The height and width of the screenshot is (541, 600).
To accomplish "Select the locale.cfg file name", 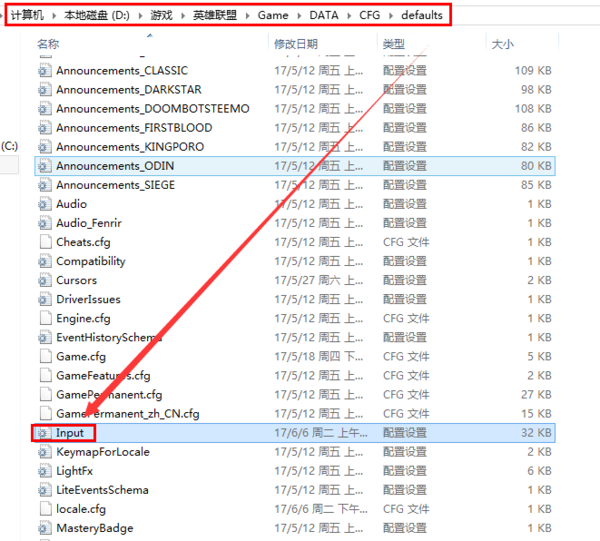I will pyautogui.click(x=81, y=509).
